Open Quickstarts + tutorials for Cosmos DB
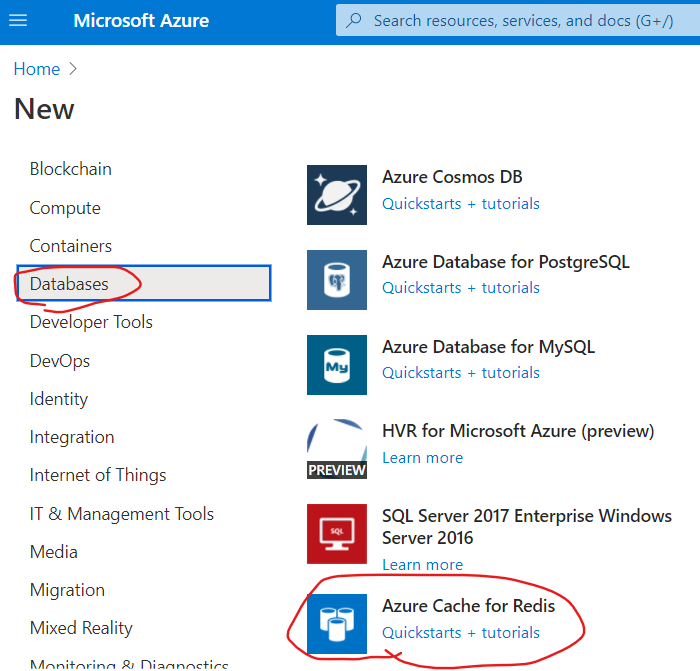Image resolution: width=700 pixels, height=671 pixels. pos(461,204)
